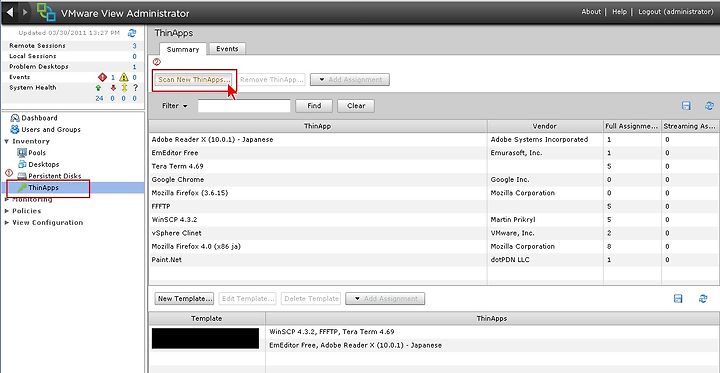Click the Problem Desktops count 1
This screenshot has width=720, height=373.
135,67
